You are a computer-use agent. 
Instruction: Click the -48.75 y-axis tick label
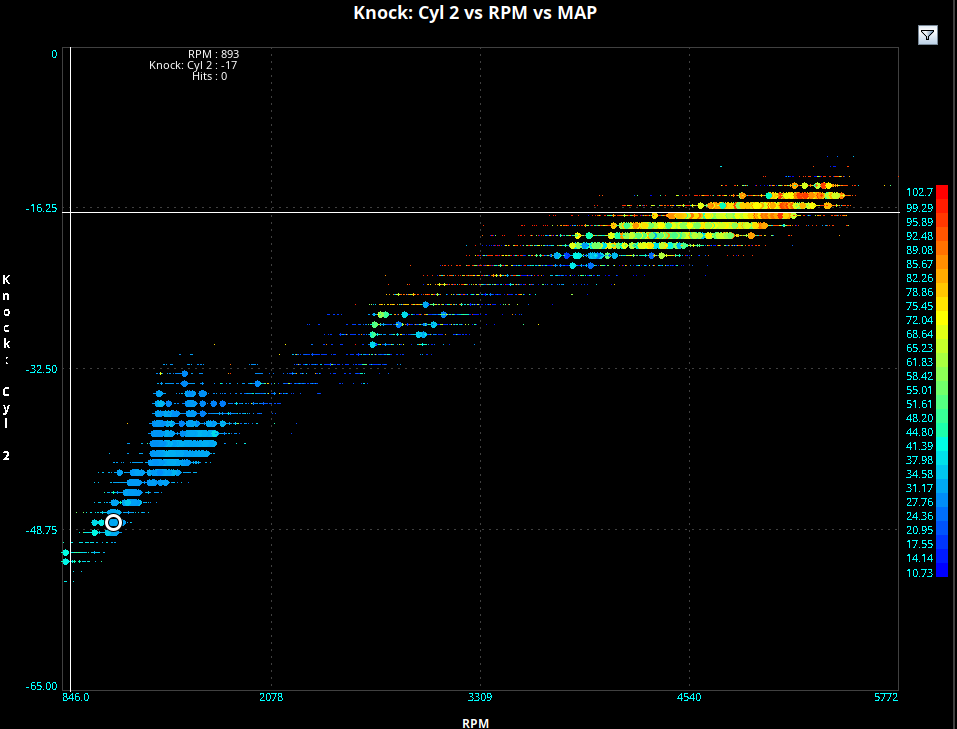point(43,530)
